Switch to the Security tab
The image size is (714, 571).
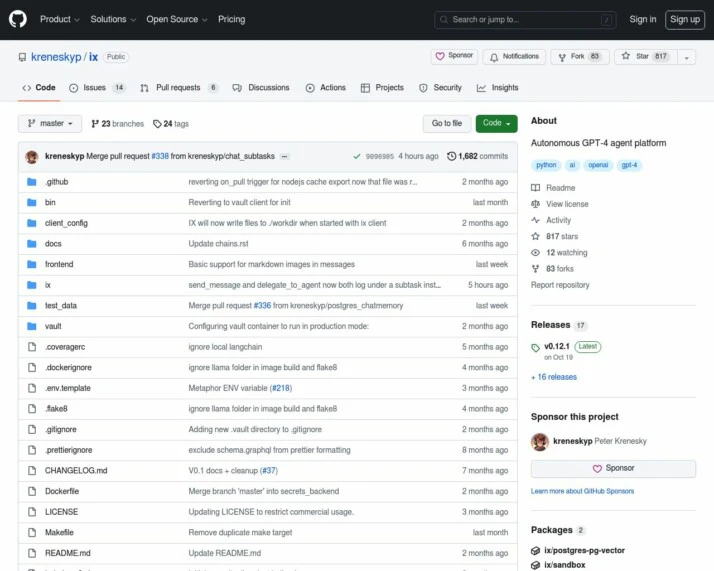tap(440, 88)
